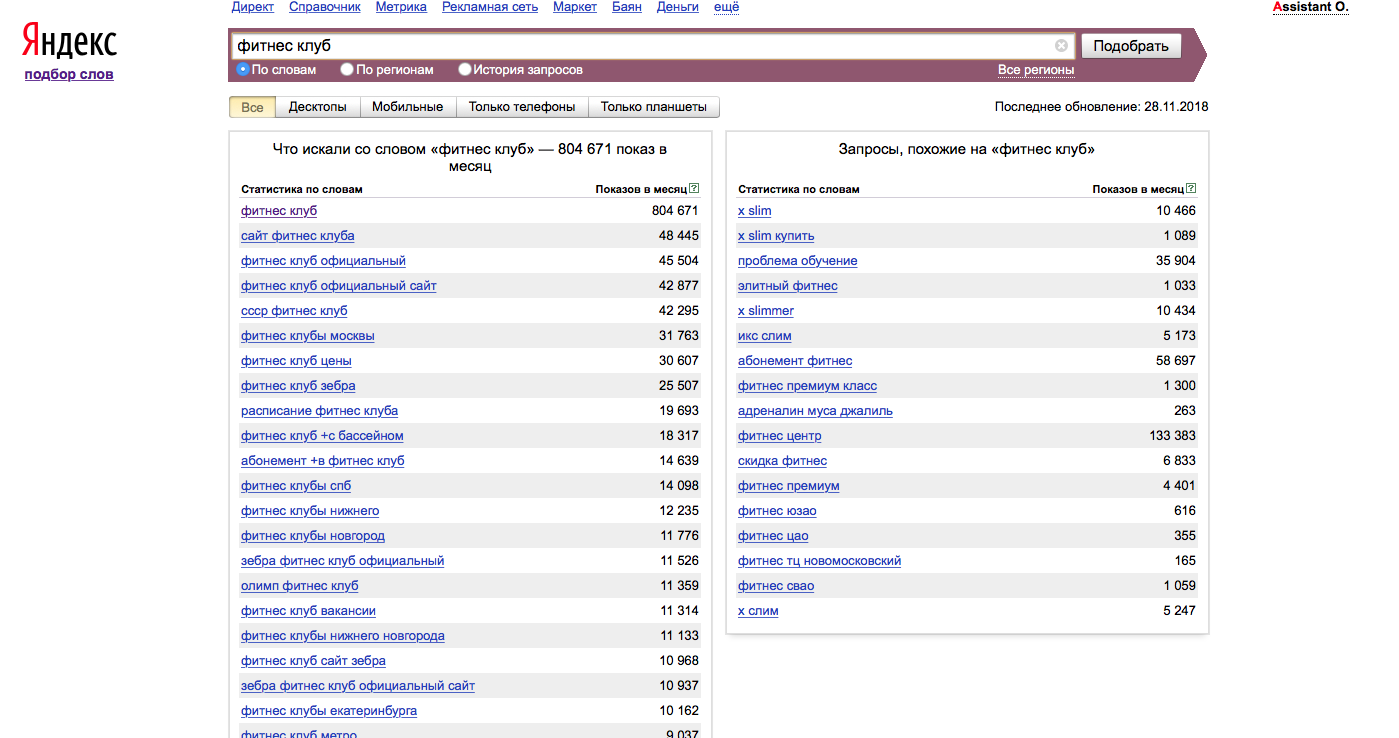Screen dimensions: 1399x738
Task: Open query "фитнес клуб" in left list
Action: click(279, 211)
